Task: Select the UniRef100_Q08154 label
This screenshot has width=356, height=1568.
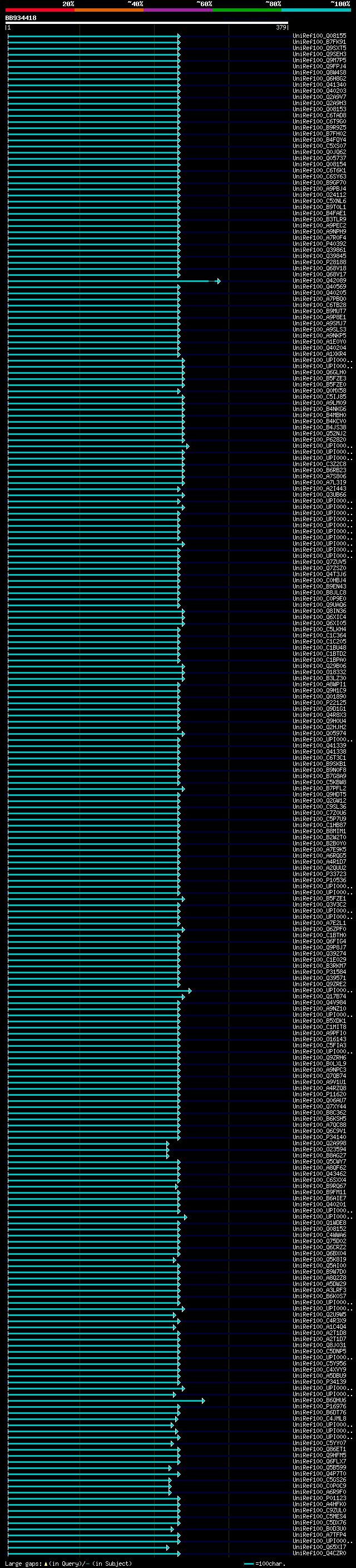Action: (319, 164)
